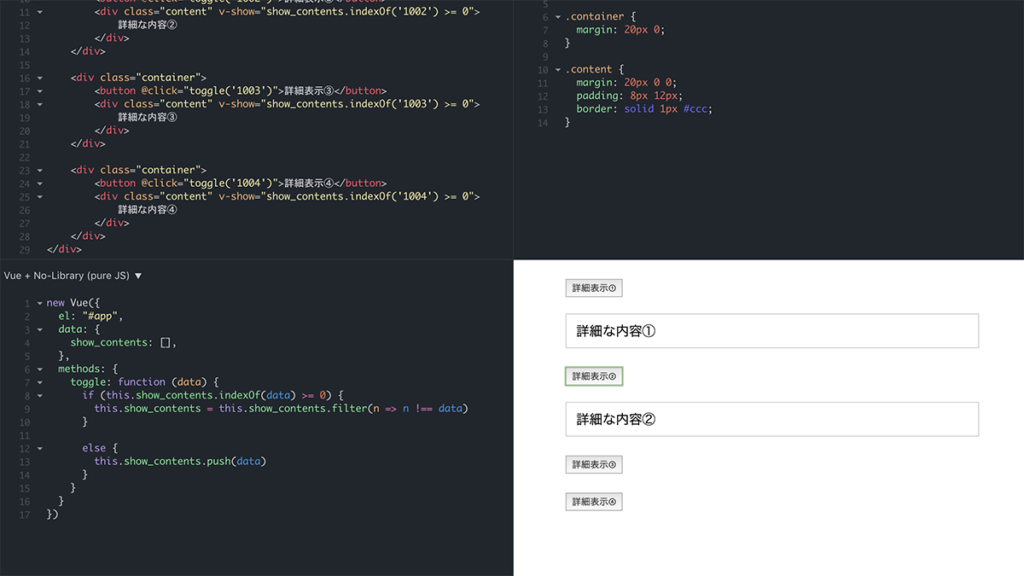Viewport: 1024px width, 576px height.
Task: Fold the 'new Vue({' block on JS line 1
Action: click(x=40, y=303)
